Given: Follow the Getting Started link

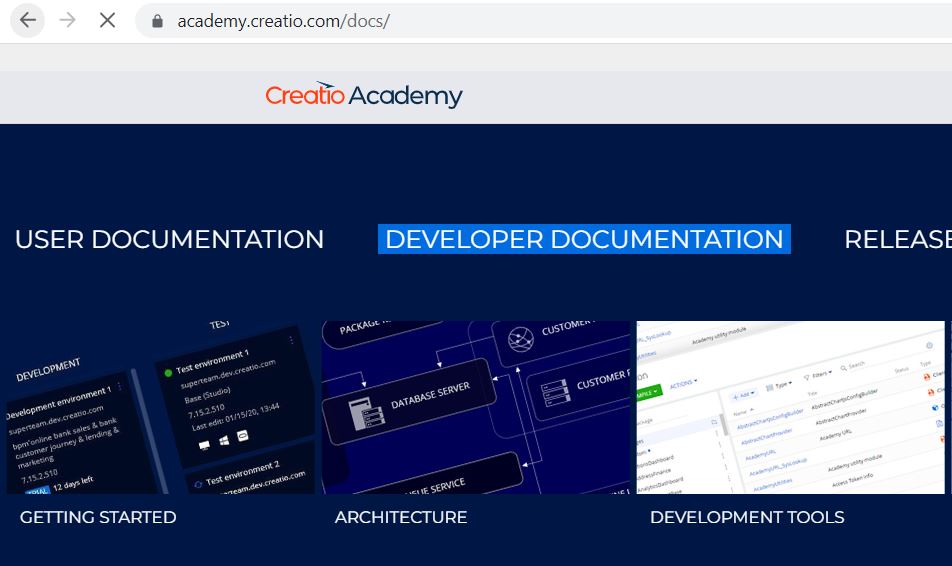Looking at the screenshot, I should point(98,517).
